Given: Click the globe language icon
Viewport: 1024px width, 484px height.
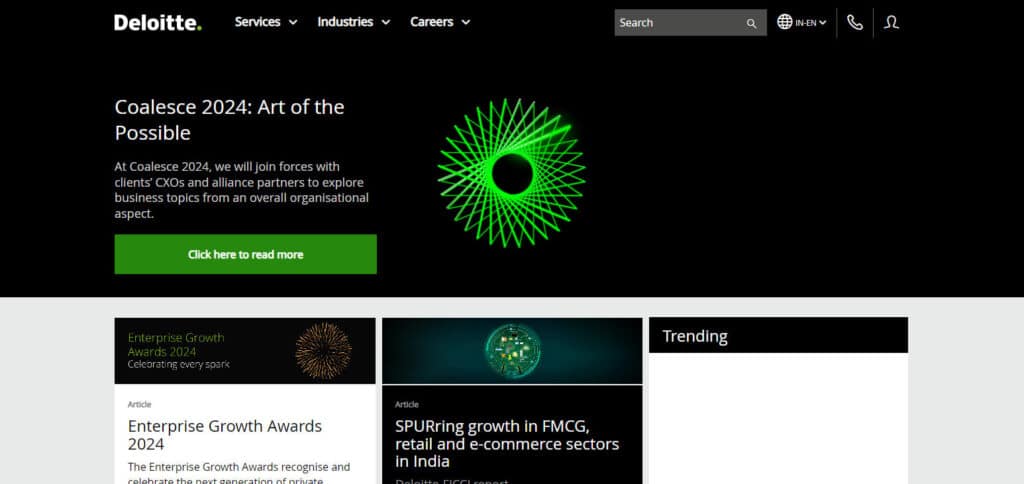Looking at the screenshot, I should point(784,22).
